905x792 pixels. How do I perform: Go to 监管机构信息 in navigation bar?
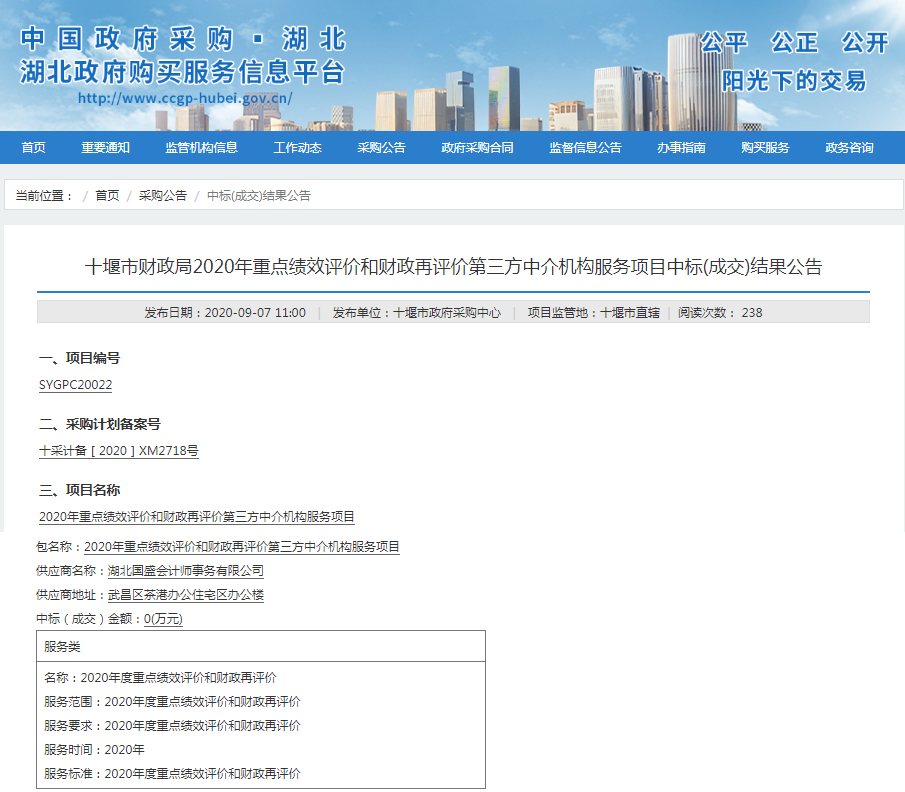pos(201,148)
